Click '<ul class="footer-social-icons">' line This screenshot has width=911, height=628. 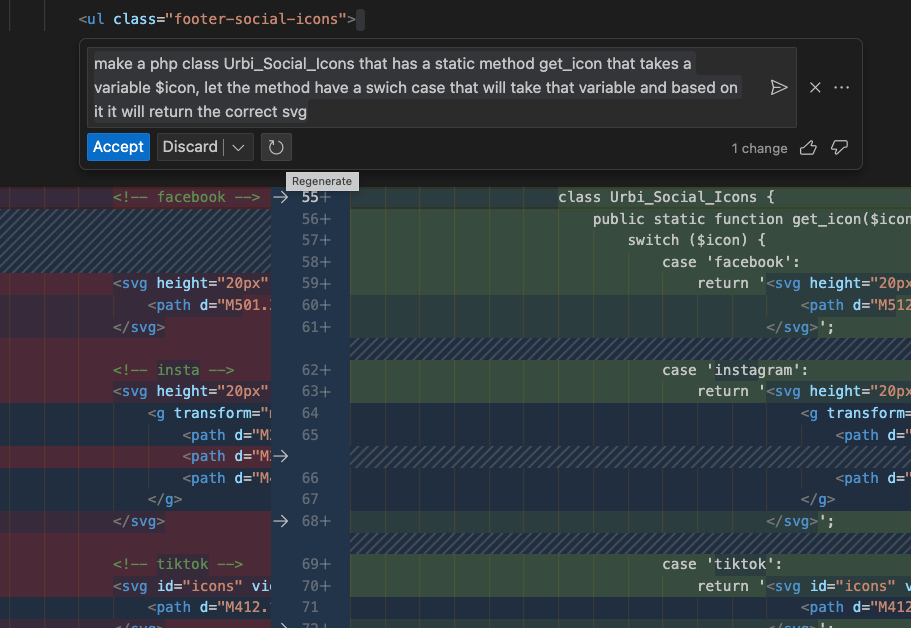217,19
